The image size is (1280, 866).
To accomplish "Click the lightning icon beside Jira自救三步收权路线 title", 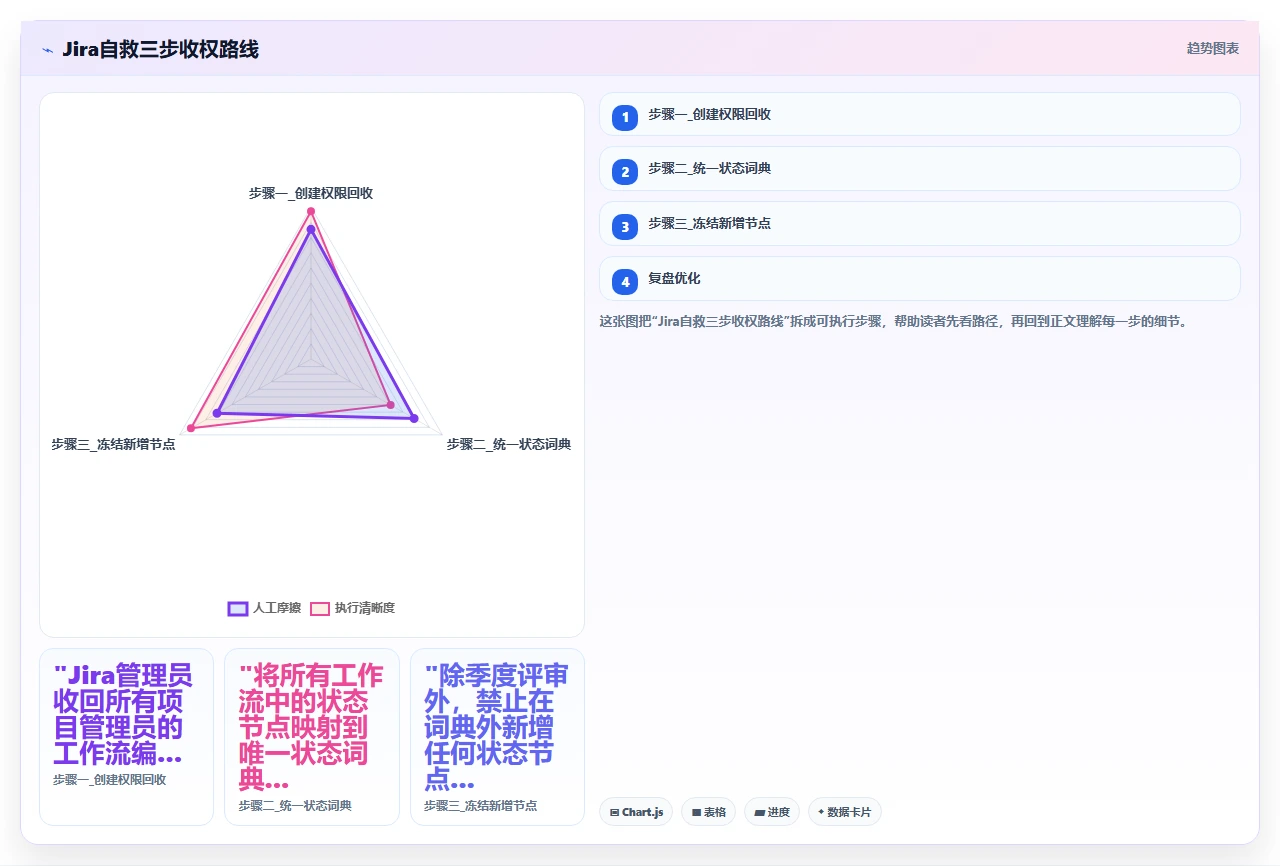I will [x=48, y=49].
